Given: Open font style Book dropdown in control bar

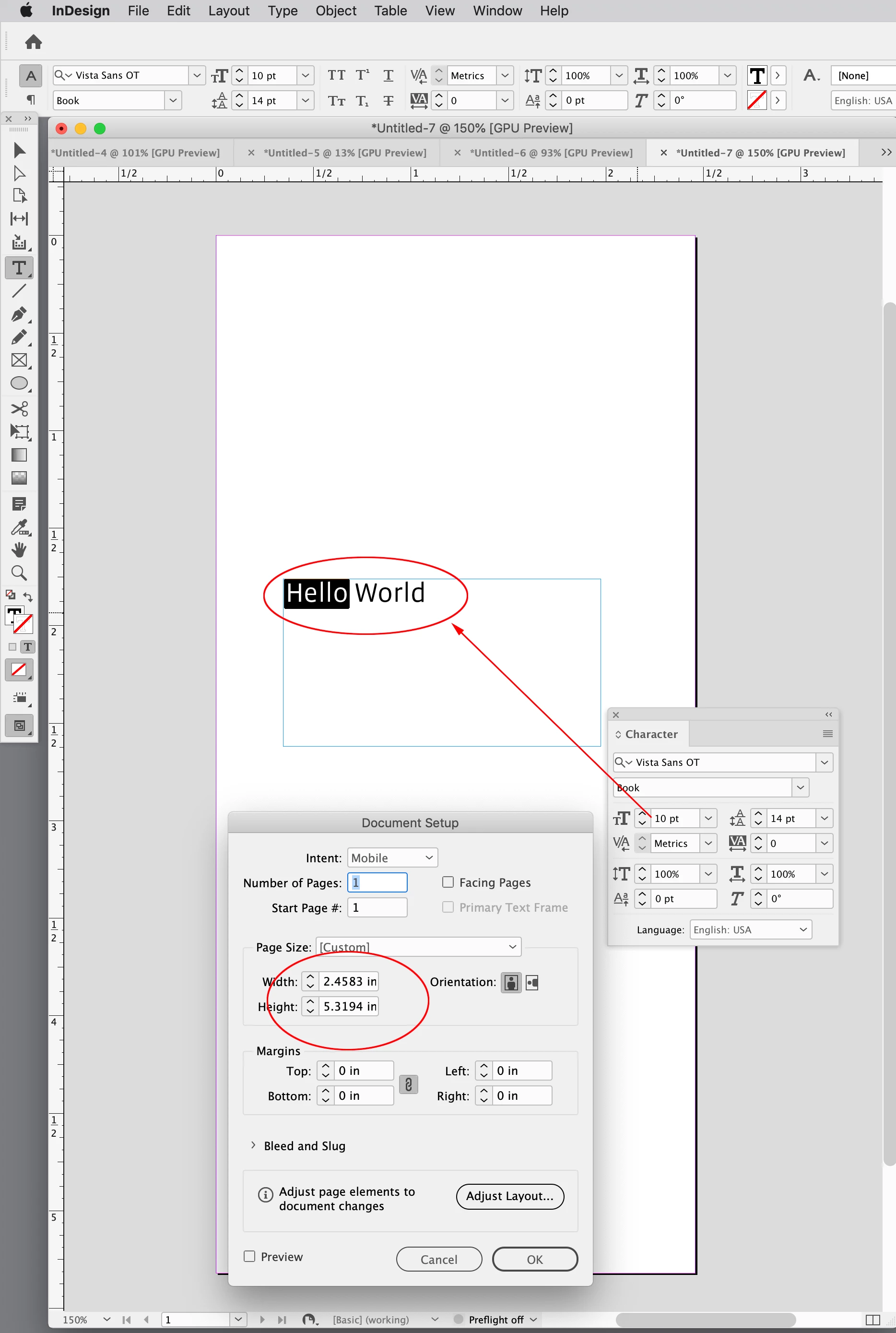Looking at the screenshot, I should click(x=173, y=101).
